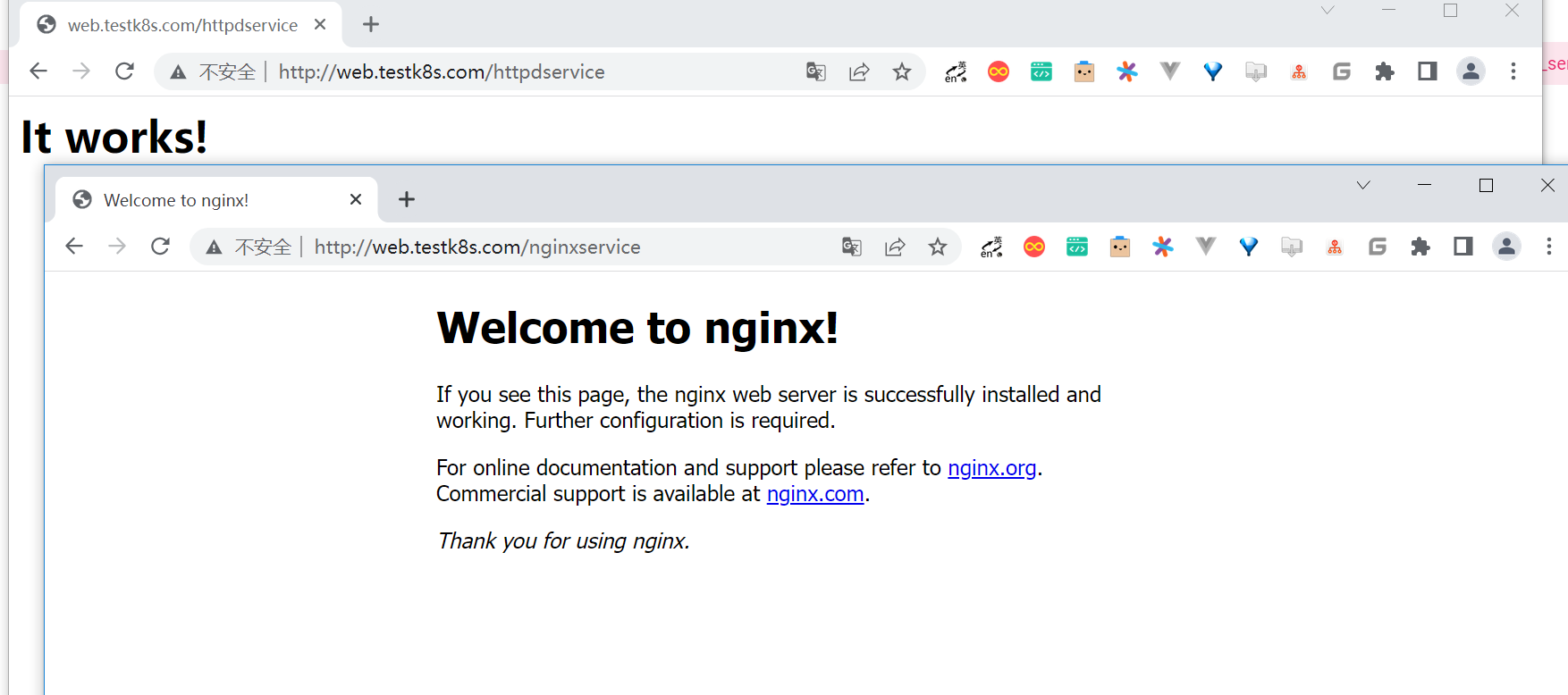This screenshot has width=1568, height=695.
Task: Open the green code extension in httpd window
Action: pos(1041,72)
